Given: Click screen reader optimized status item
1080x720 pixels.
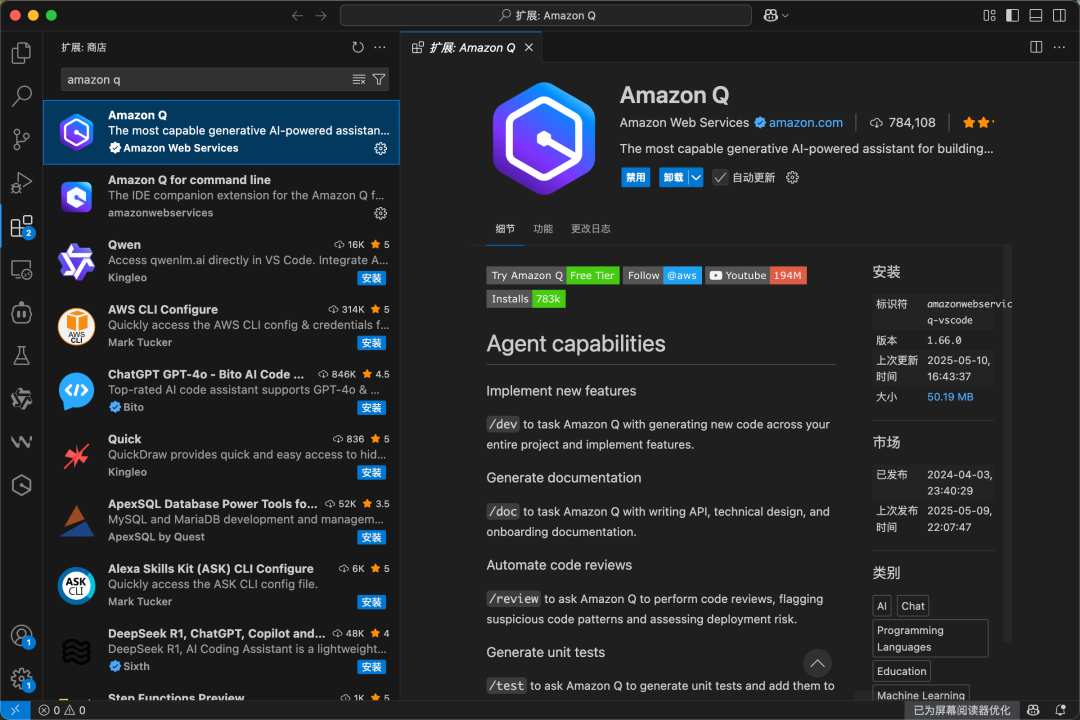Looking at the screenshot, I should pyautogui.click(x=962, y=710).
